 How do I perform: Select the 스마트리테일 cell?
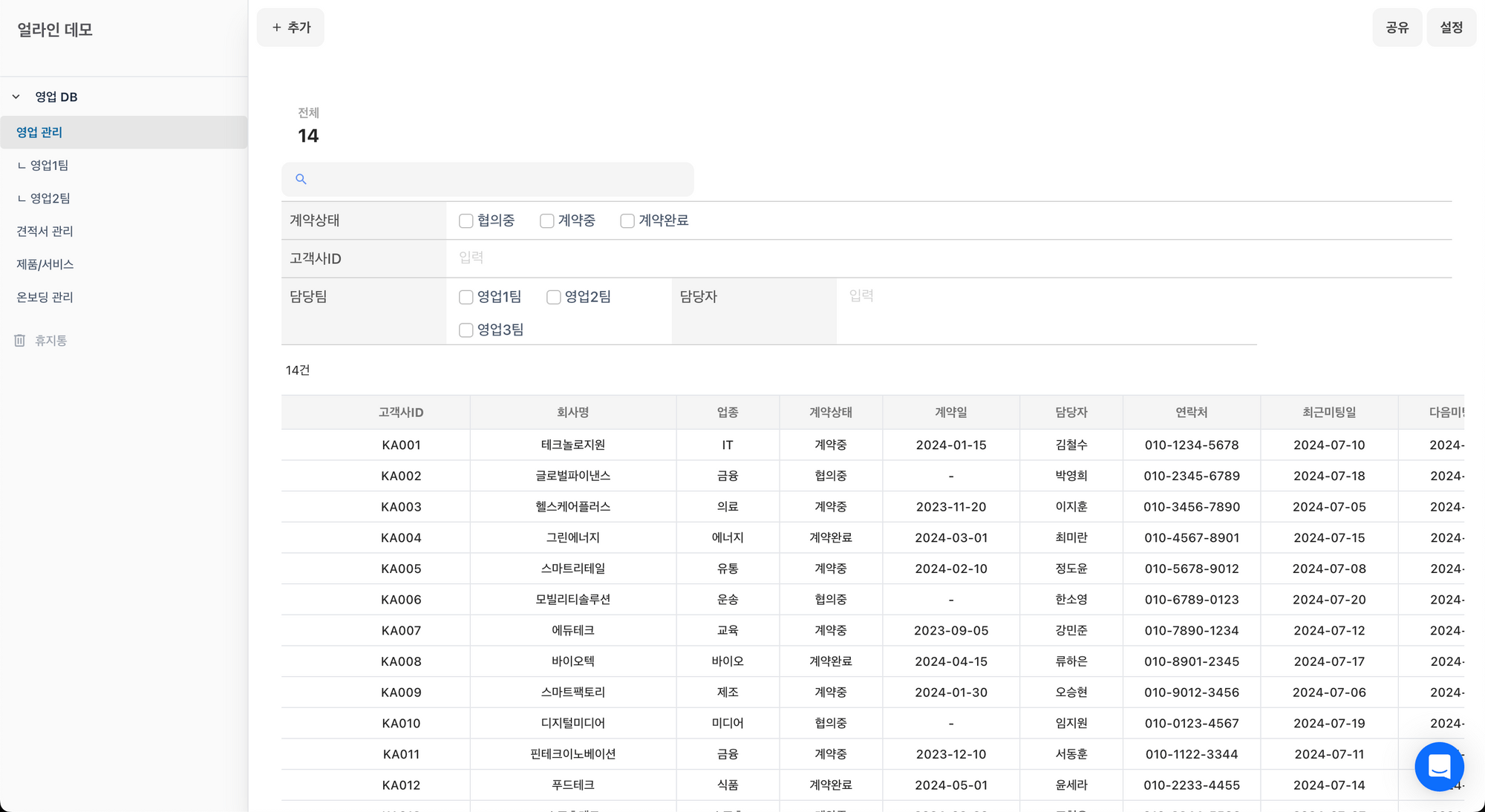[x=572, y=569]
